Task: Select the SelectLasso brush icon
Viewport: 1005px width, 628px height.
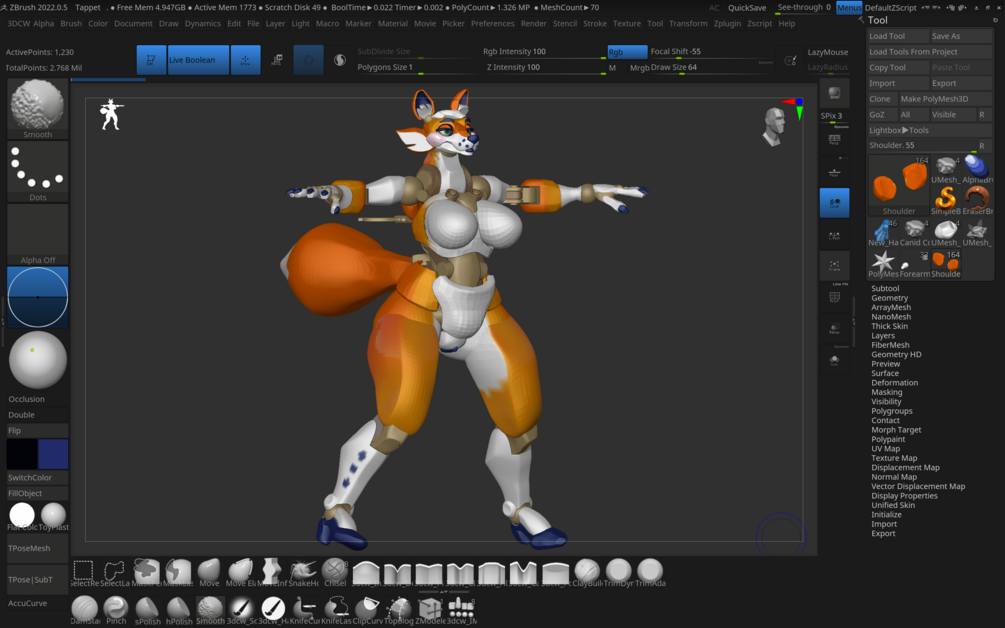Action: pos(115,572)
